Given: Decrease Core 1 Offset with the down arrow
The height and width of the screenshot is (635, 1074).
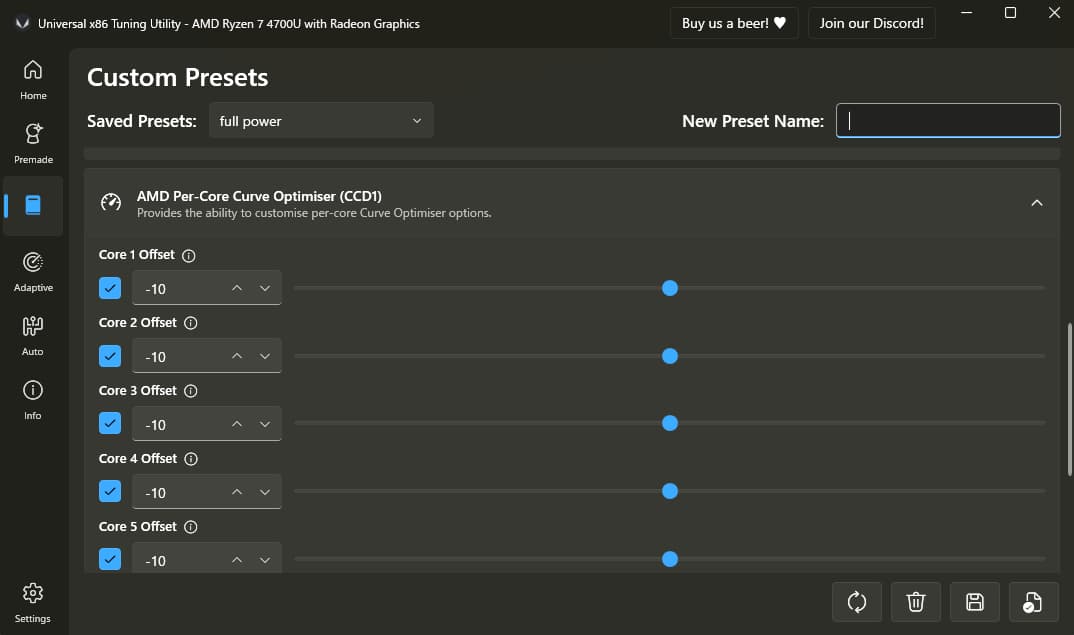Looking at the screenshot, I should 265,288.
